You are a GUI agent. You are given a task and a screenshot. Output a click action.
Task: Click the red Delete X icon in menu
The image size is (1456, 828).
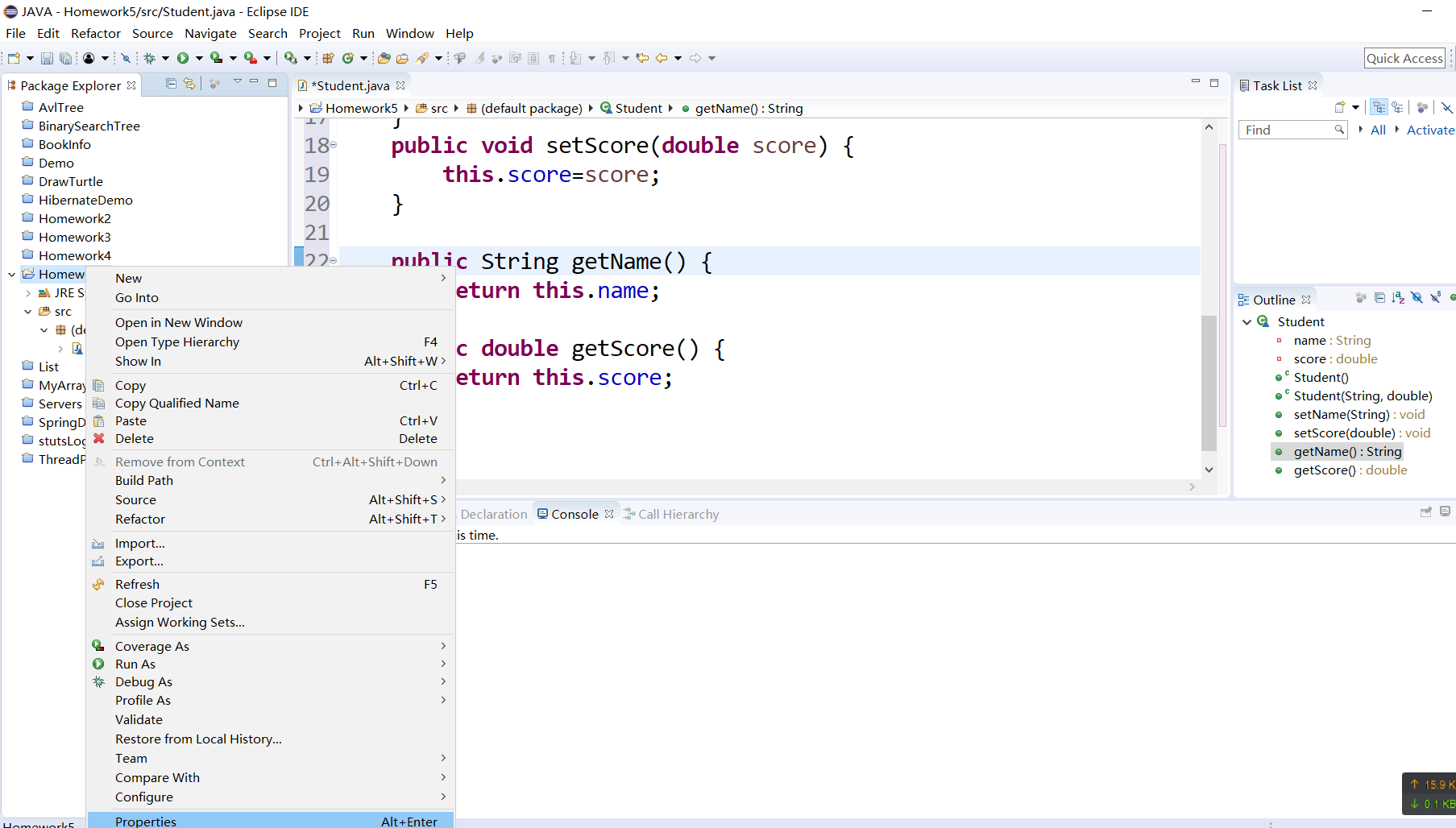point(99,438)
